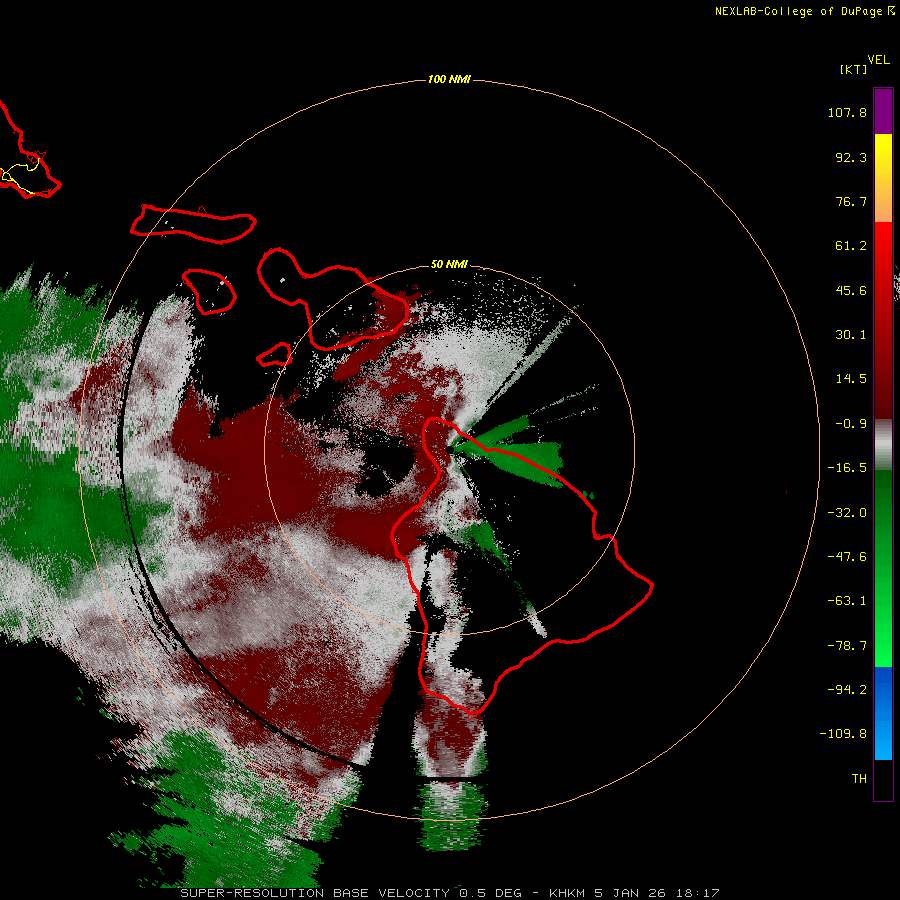This screenshot has height=900, width=900.
Task: Click the 45.6 velocity scale value
Action: point(851,290)
